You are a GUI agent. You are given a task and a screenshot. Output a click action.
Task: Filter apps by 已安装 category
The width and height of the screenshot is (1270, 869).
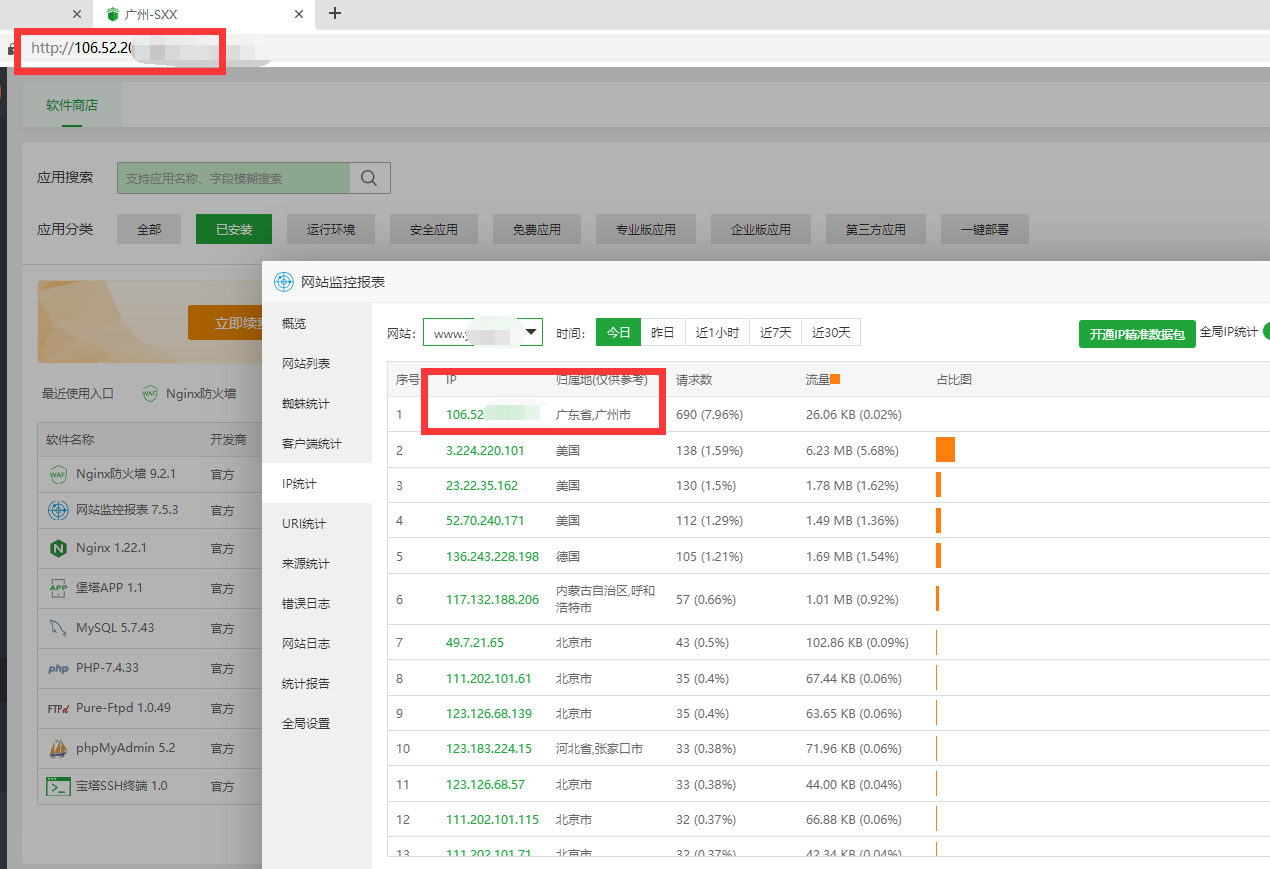(234, 229)
